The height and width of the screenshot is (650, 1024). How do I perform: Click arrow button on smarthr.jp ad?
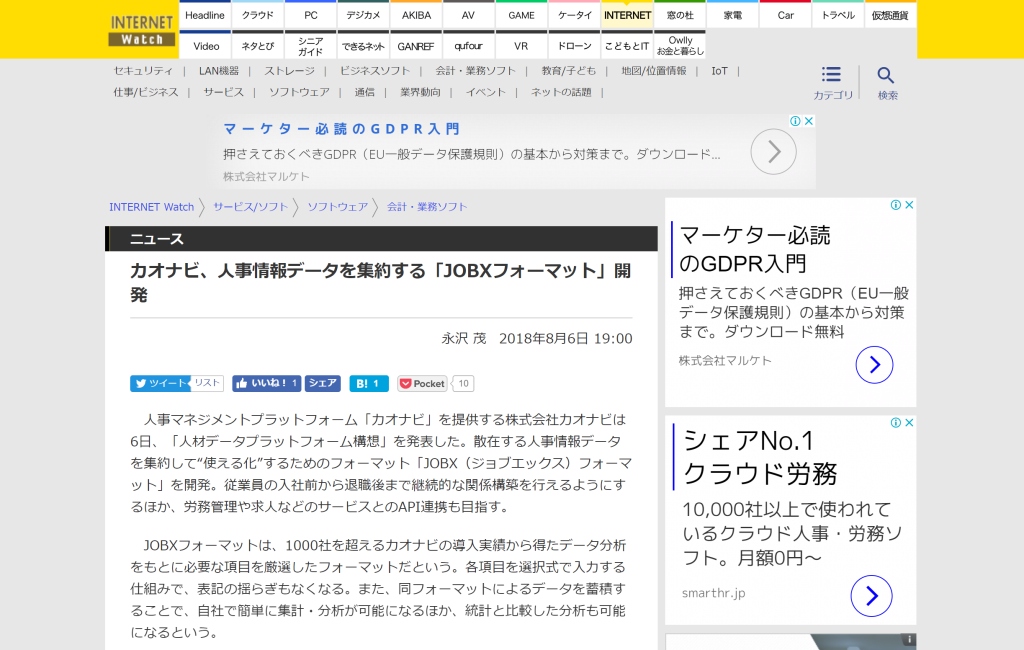pos(871,596)
